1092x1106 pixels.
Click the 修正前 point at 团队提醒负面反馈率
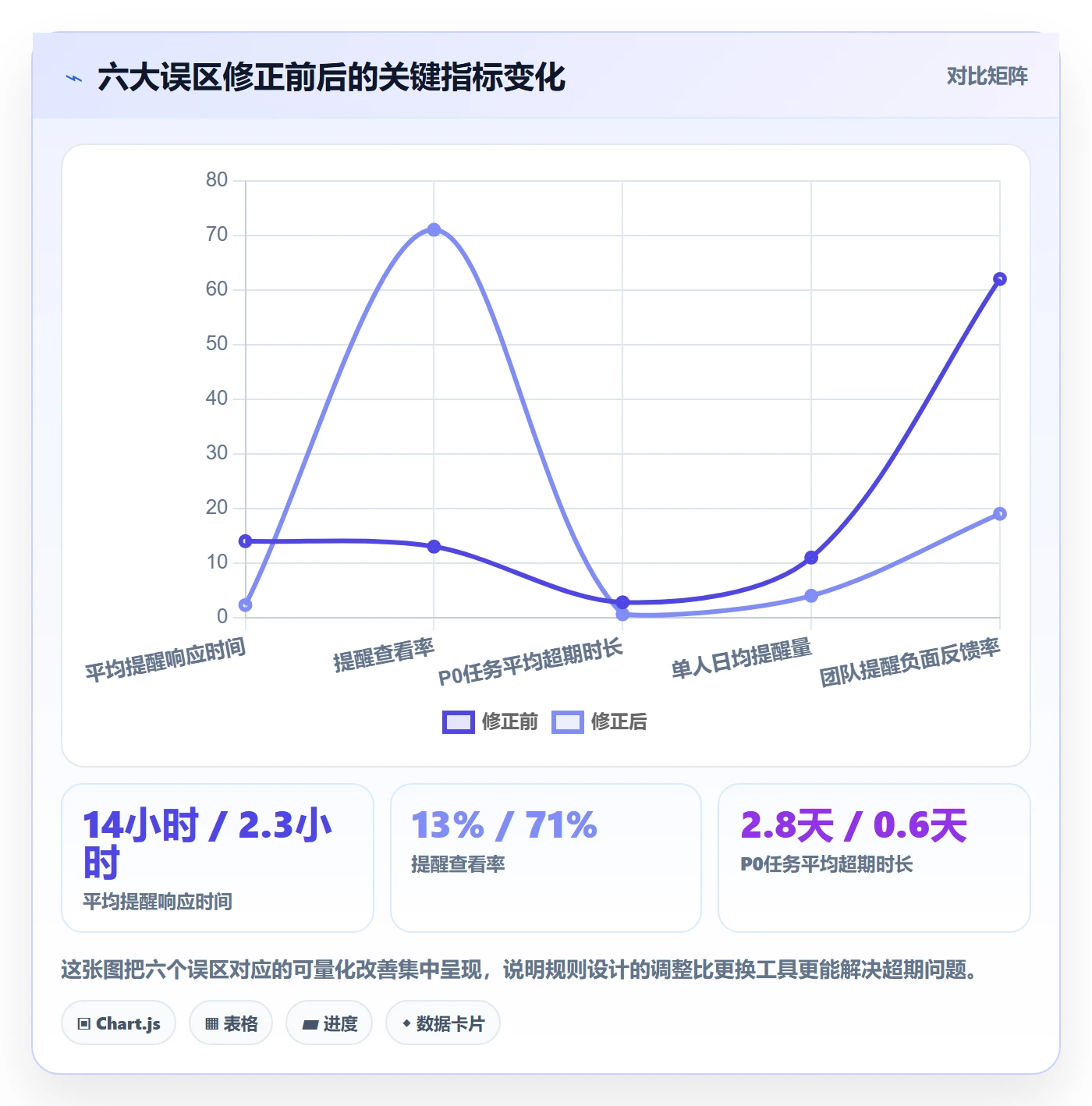[x=1000, y=279]
